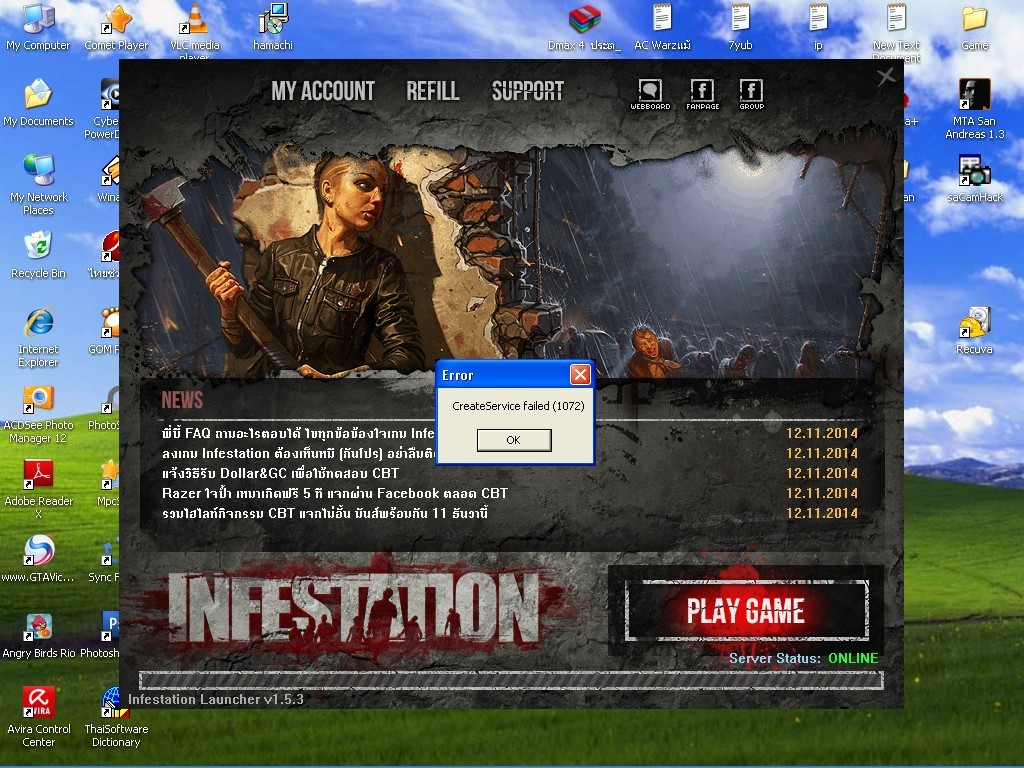Click the launcher download progress bar
The image size is (1024, 768).
pyautogui.click(x=510, y=680)
